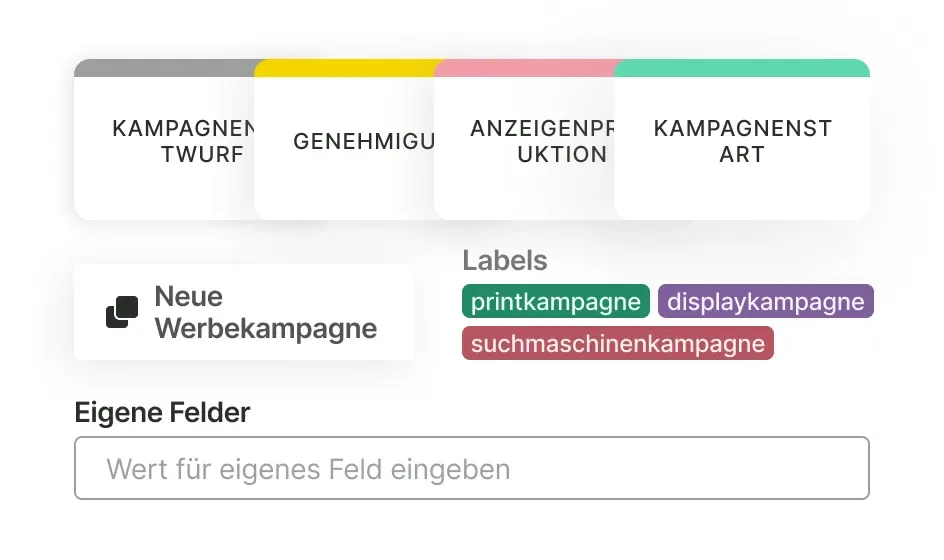
Task: Click the stacked-squares icon beside Neue Werbekampagne
Action: (123, 312)
